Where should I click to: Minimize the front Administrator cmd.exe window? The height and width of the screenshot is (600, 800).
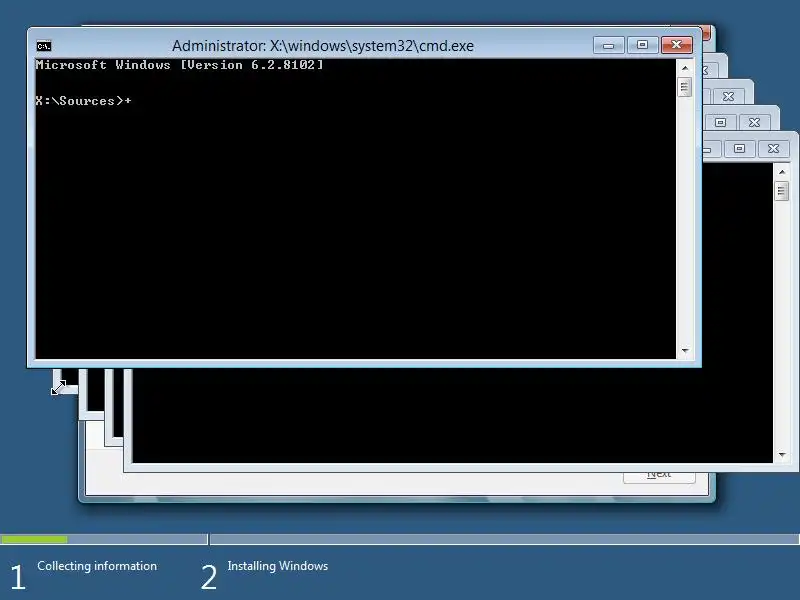tap(609, 45)
